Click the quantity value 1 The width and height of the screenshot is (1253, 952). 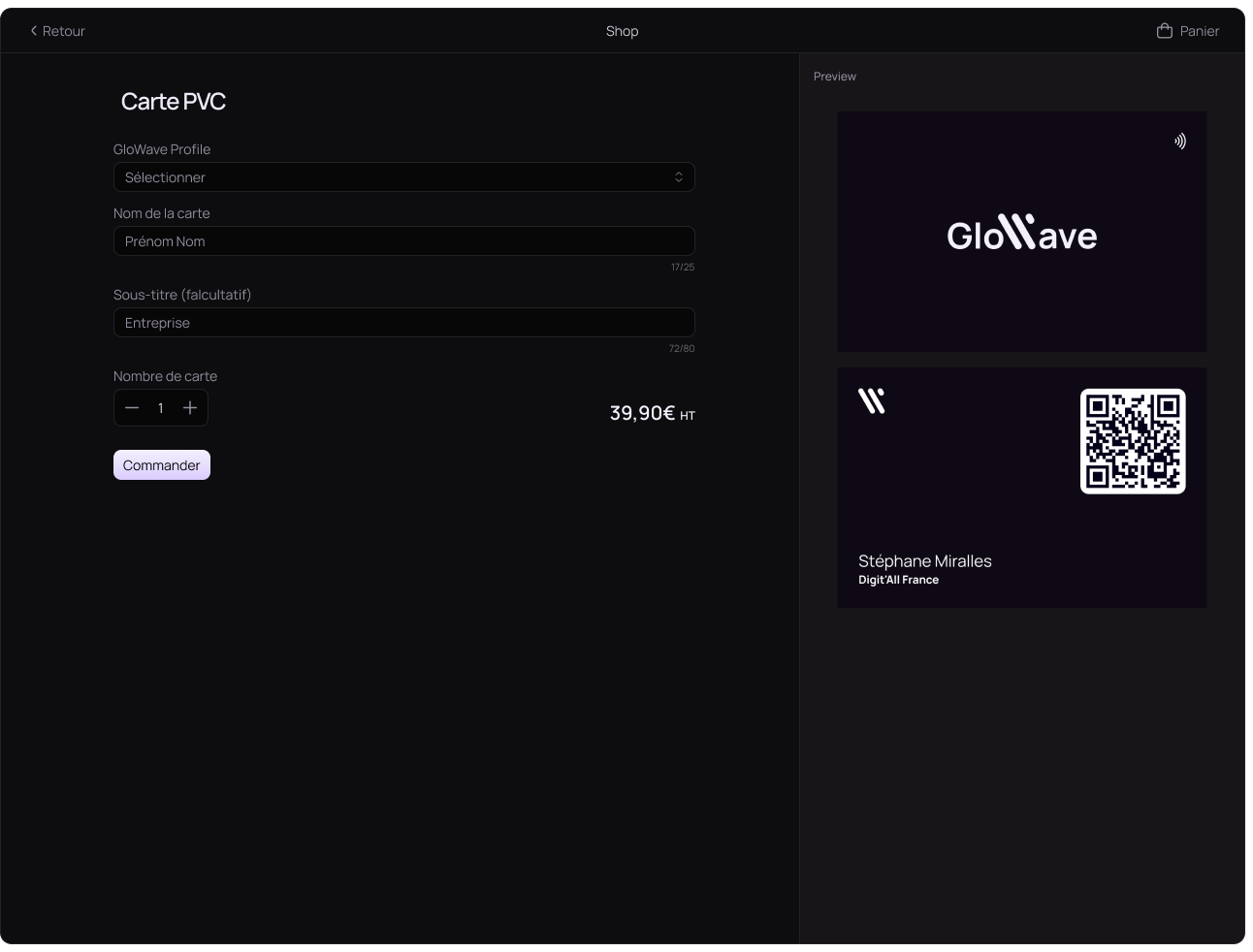[161, 408]
